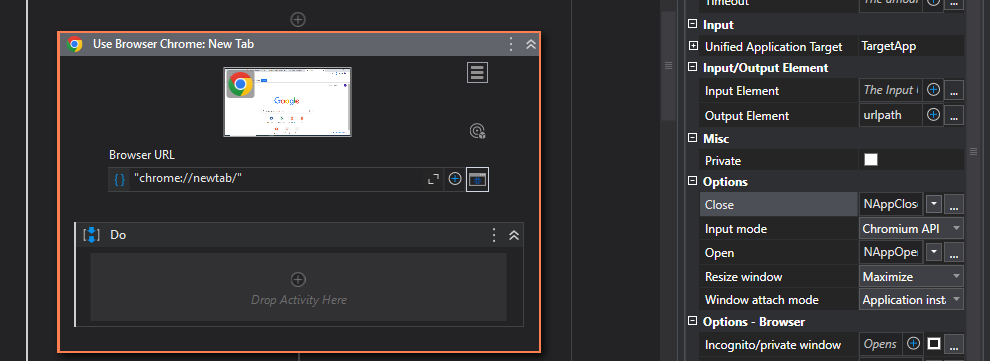Open the Close property dropdown arrow
This screenshot has height=361, width=990.
934,204
